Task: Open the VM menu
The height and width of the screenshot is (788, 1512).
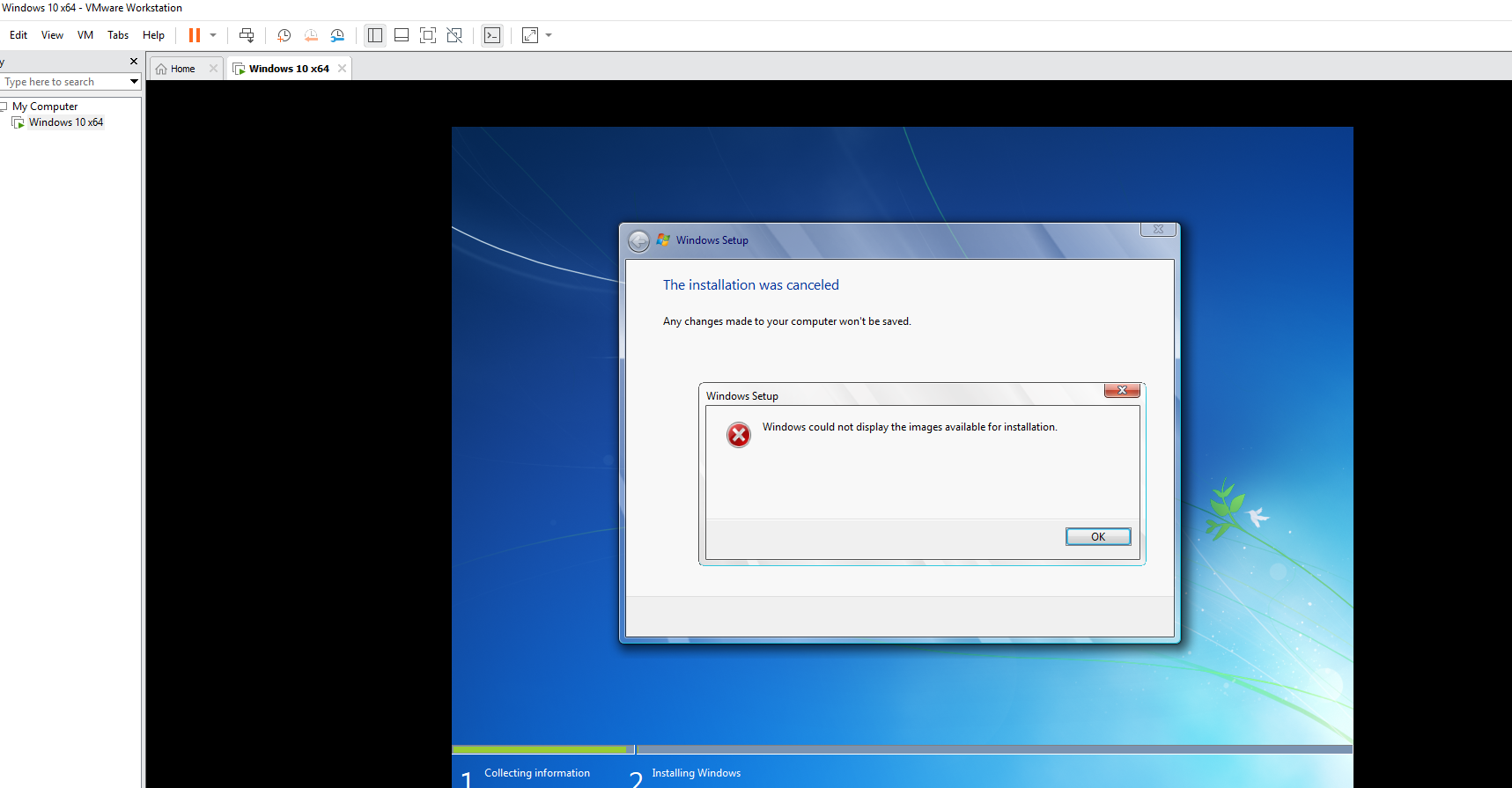Action: pyautogui.click(x=85, y=35)
